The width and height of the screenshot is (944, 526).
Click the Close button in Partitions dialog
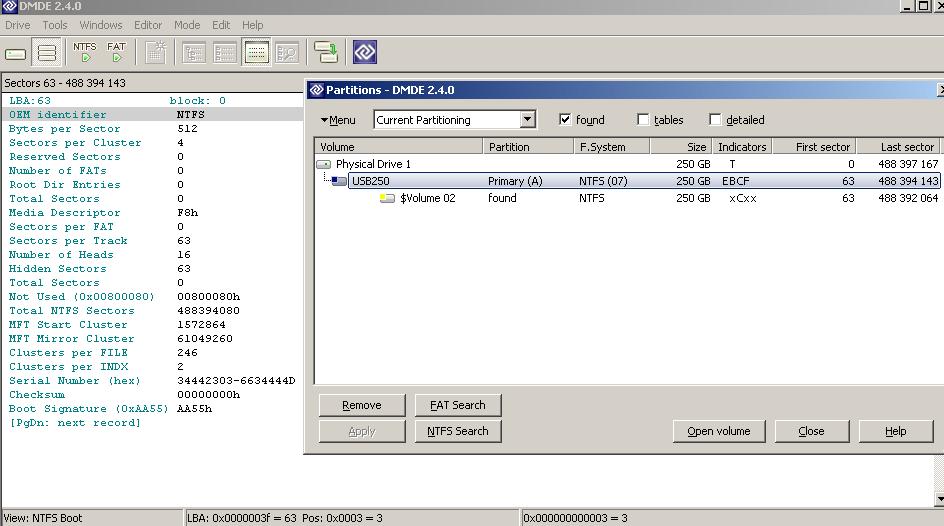812,431
